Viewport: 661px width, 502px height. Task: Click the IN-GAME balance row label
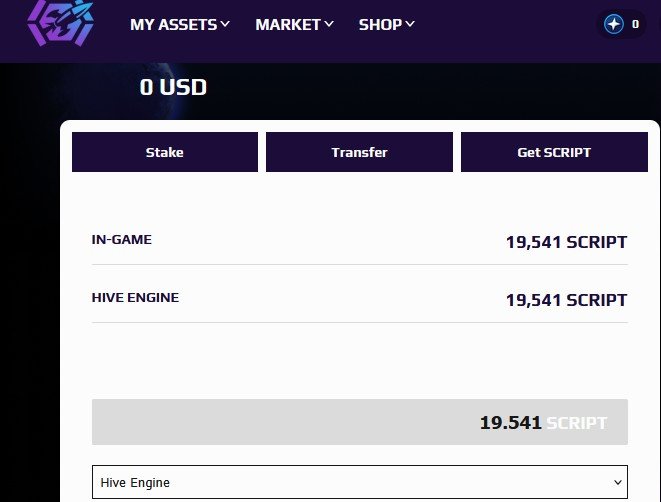click(x=121, y=239)
